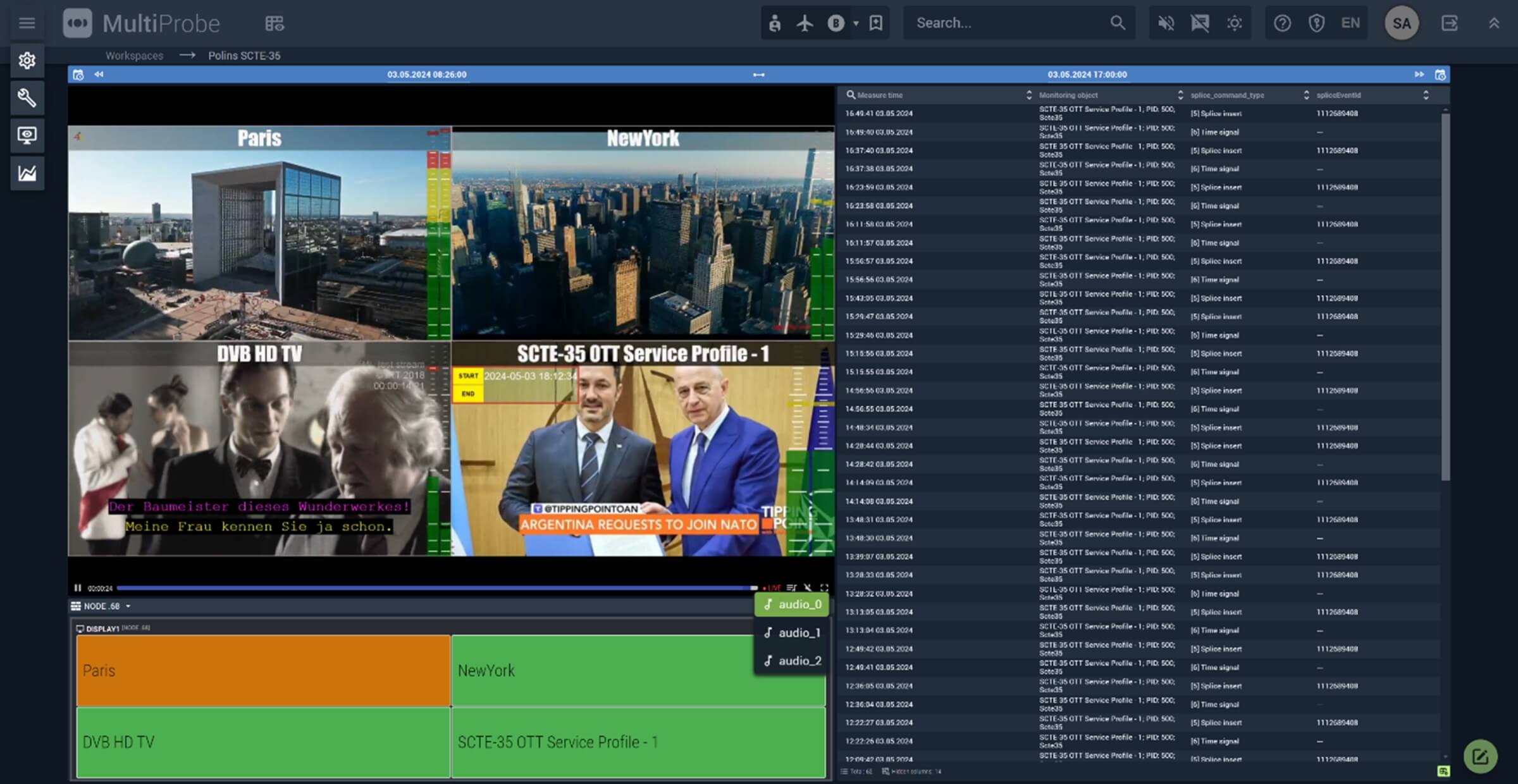Open the settings gear in left sidebar
The width and height of the screenshot is (1518, 784).
(27, 61)
